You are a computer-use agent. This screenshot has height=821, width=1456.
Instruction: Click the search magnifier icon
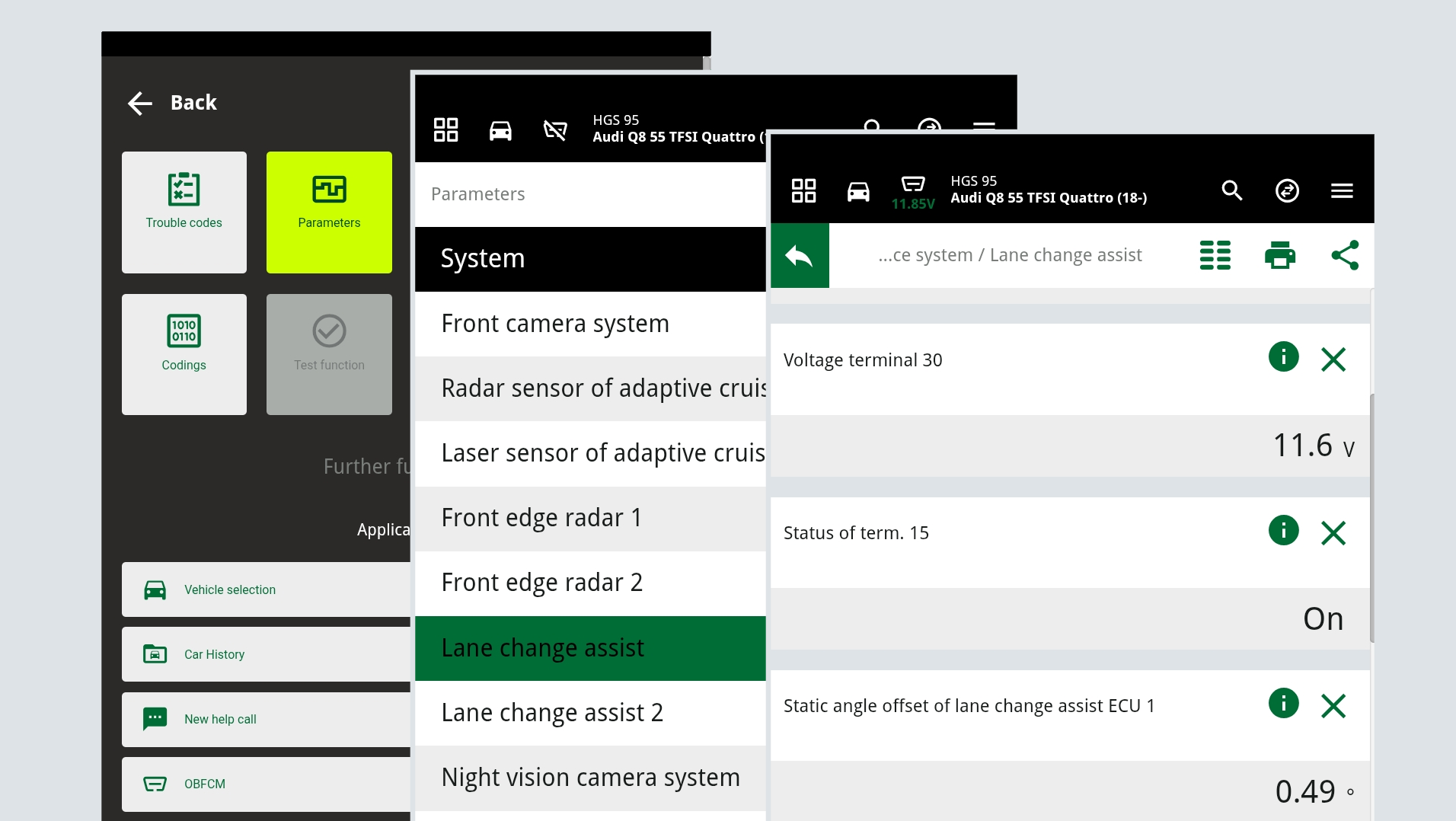coord(1231,190)
